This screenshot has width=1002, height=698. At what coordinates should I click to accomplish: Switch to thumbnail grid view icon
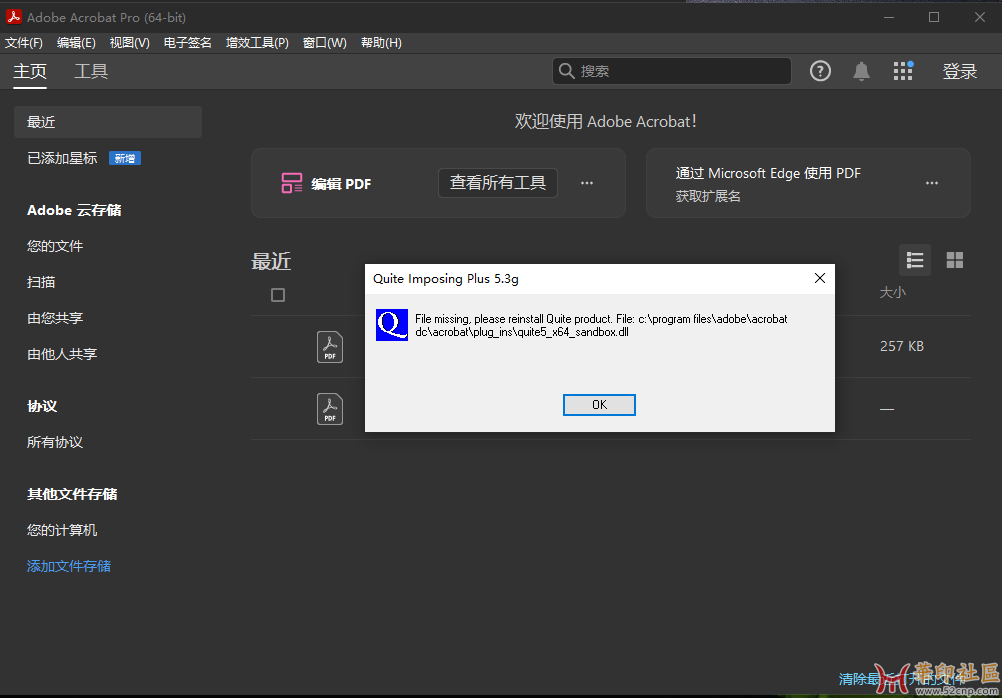click(954, 260)
